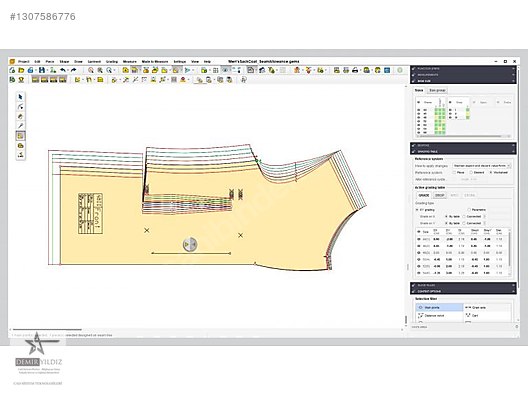Click the piece label box on the pattern

click(91, 213)
